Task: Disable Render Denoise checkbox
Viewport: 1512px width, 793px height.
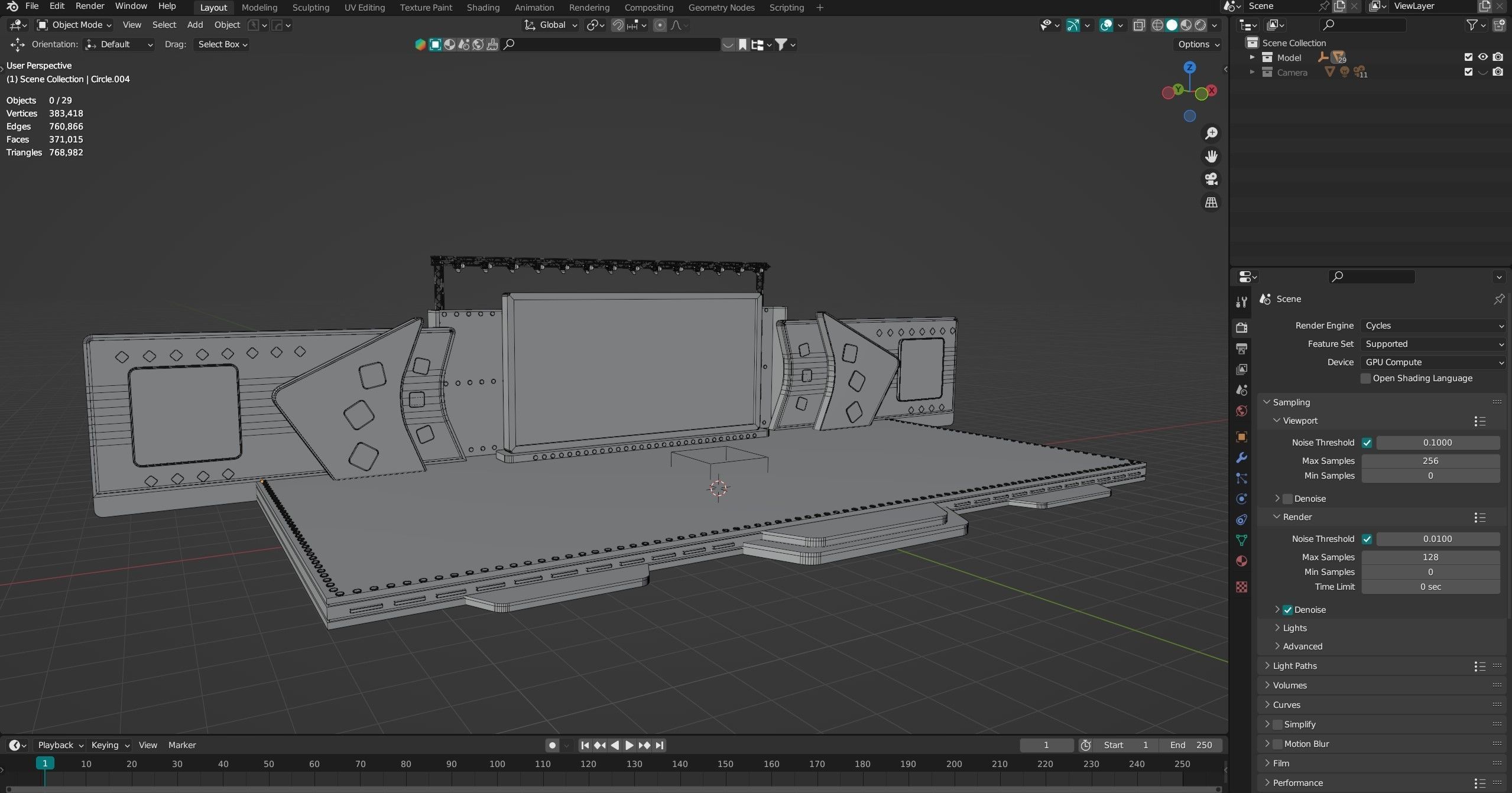Action: (1287, 610)
